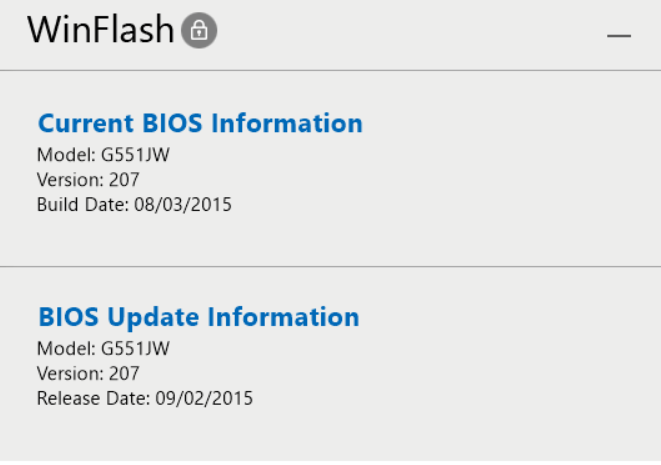The width and height of the screenshot is (661, 465).
Task: Minimize the WinFlash window
Action: coord(618,36)
